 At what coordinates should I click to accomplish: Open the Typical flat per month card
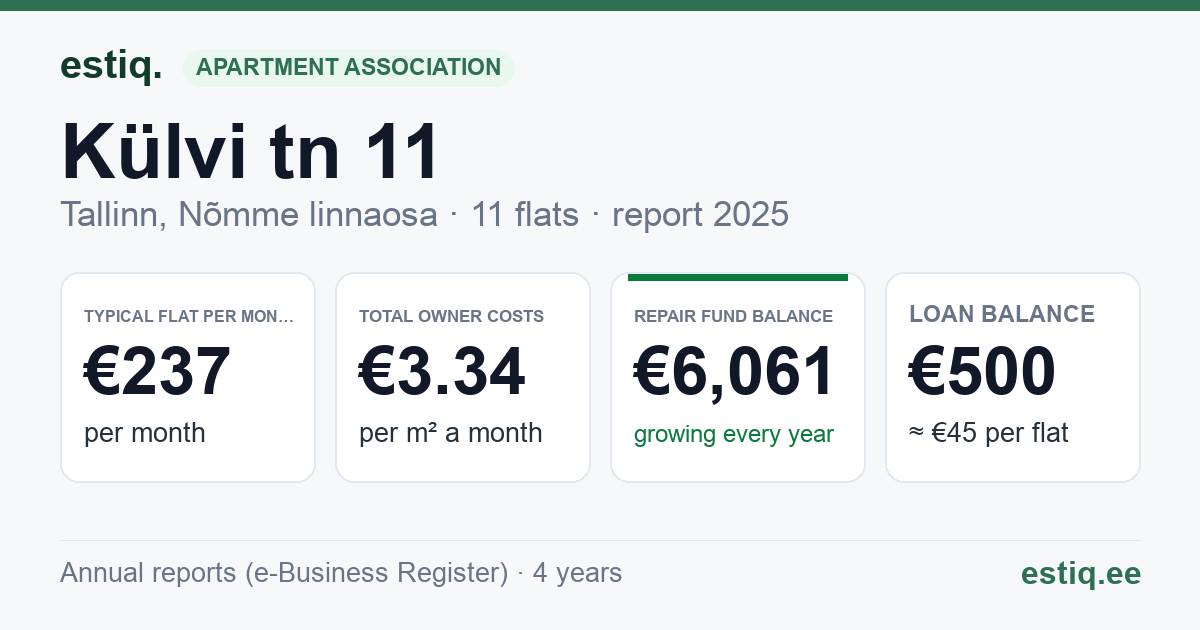point(188,377)
